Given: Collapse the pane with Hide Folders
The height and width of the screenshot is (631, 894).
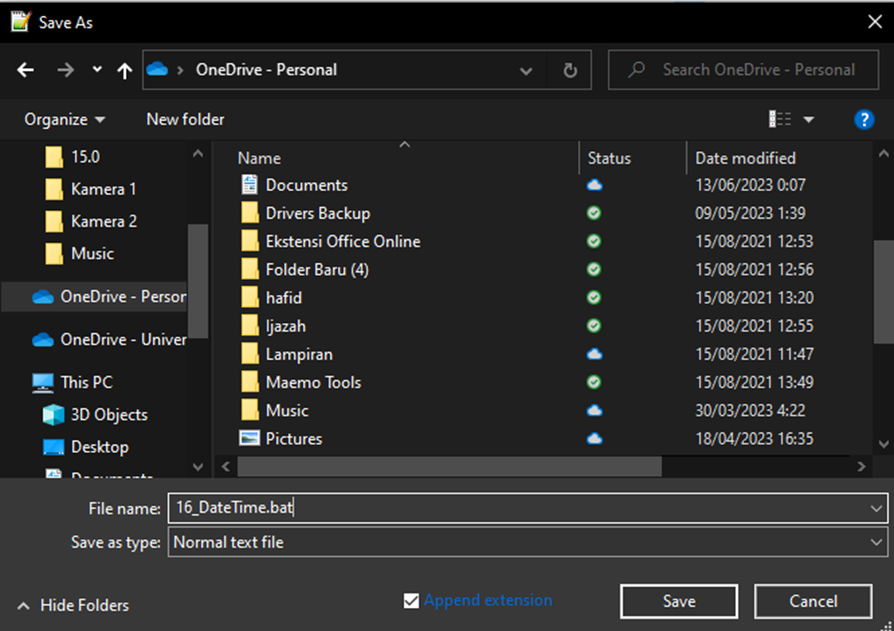Looking at the screenshot, I should click(x=73, y=605).
